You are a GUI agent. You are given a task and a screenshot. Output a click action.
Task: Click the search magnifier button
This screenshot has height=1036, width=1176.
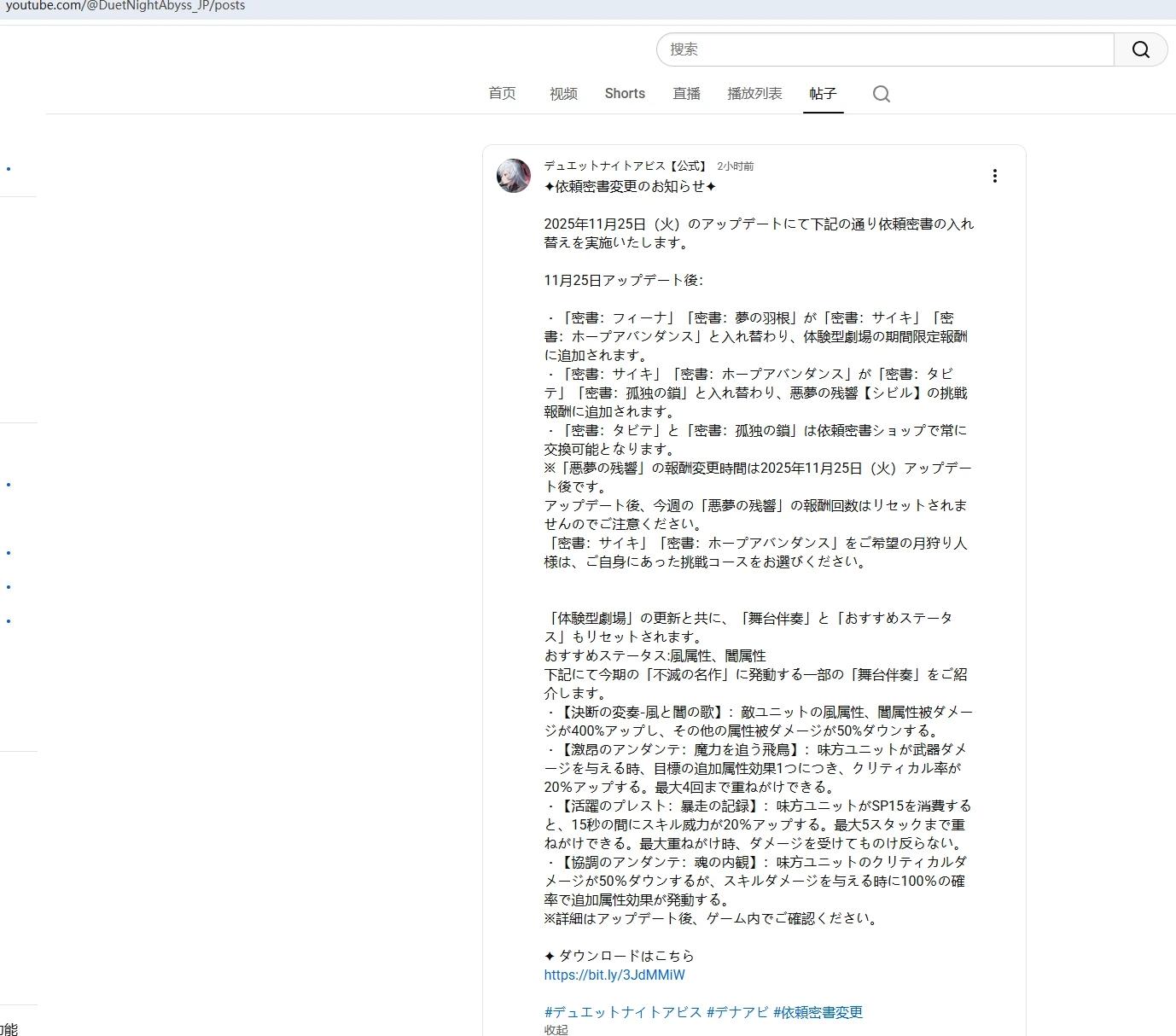pyautogui.click(x=1140, y=49)
